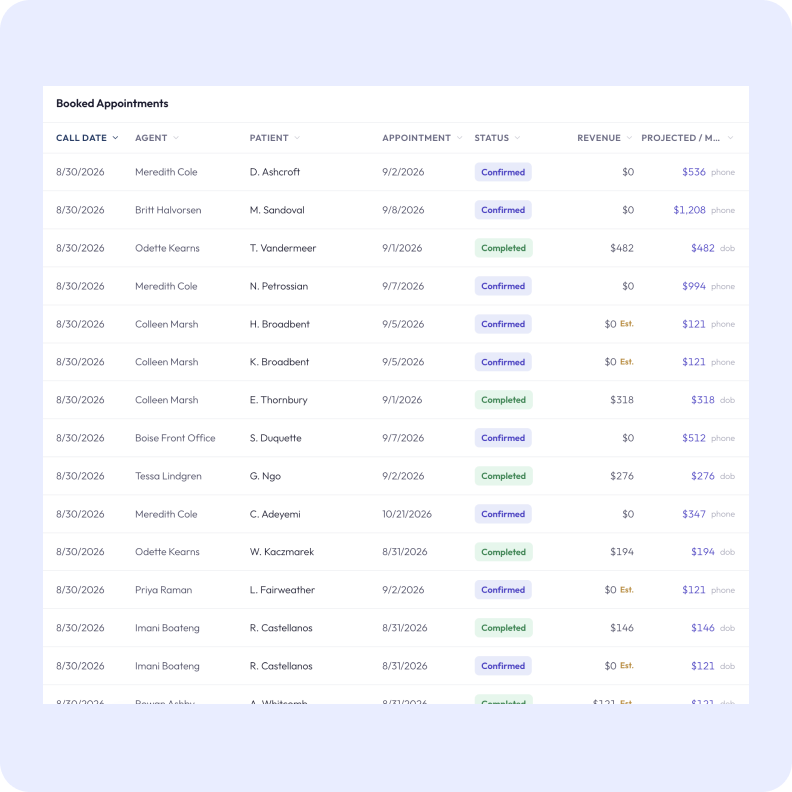Click Confirmed badge in L. Fairweather row
This screenshot has width=792, height=792.
pyautogui.click(x=503, y=590)
